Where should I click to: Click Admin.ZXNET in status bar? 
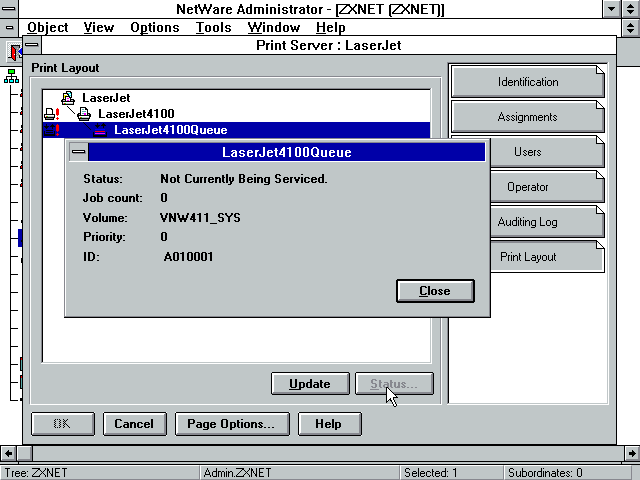pyautogui.click(x=237, y=473)
